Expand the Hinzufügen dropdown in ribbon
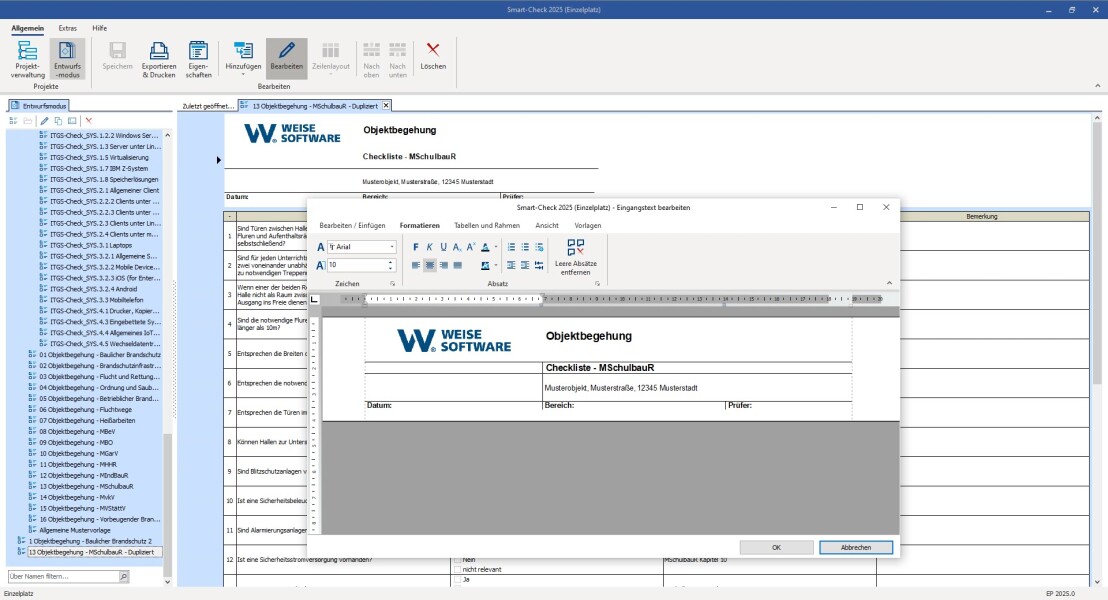 [243, 59]
